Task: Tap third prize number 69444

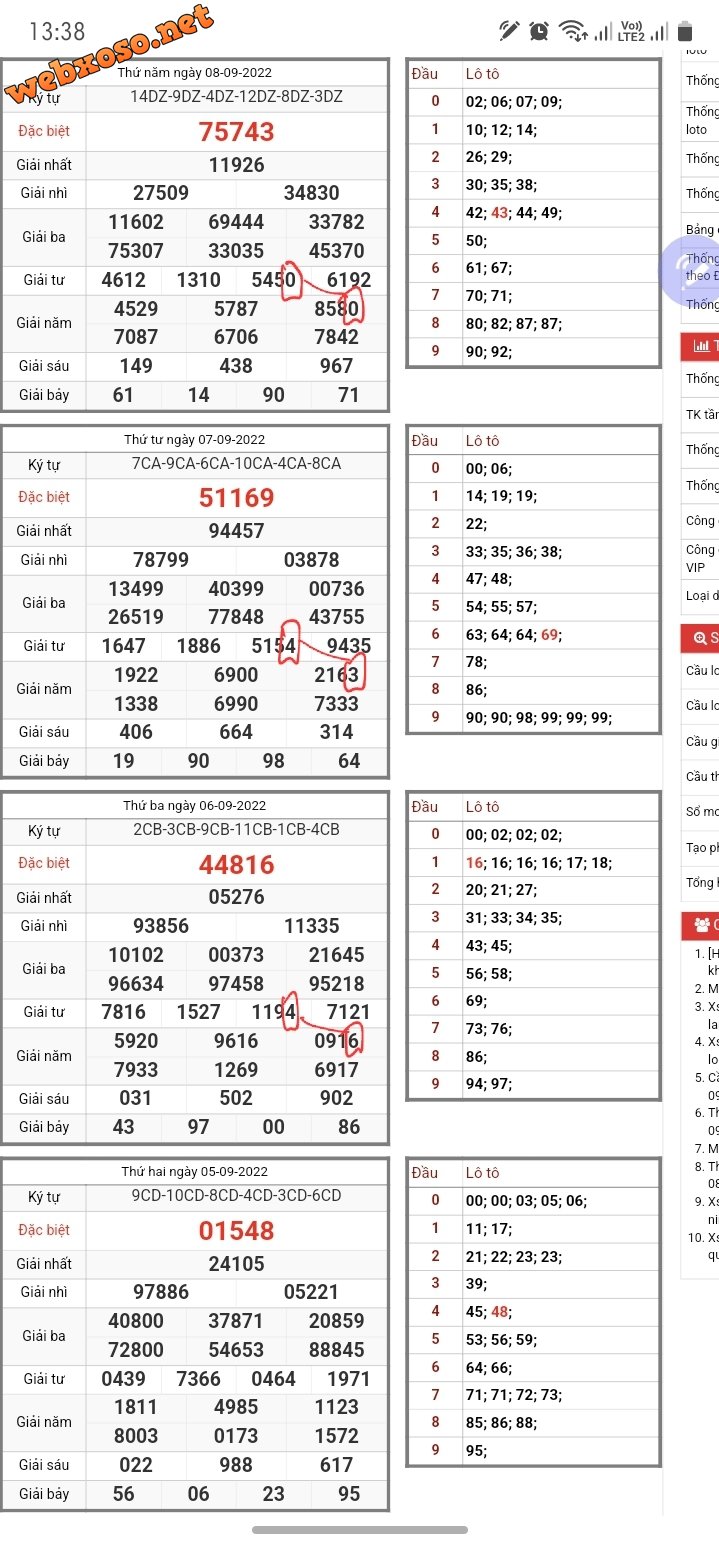Action: coord(236,222)
